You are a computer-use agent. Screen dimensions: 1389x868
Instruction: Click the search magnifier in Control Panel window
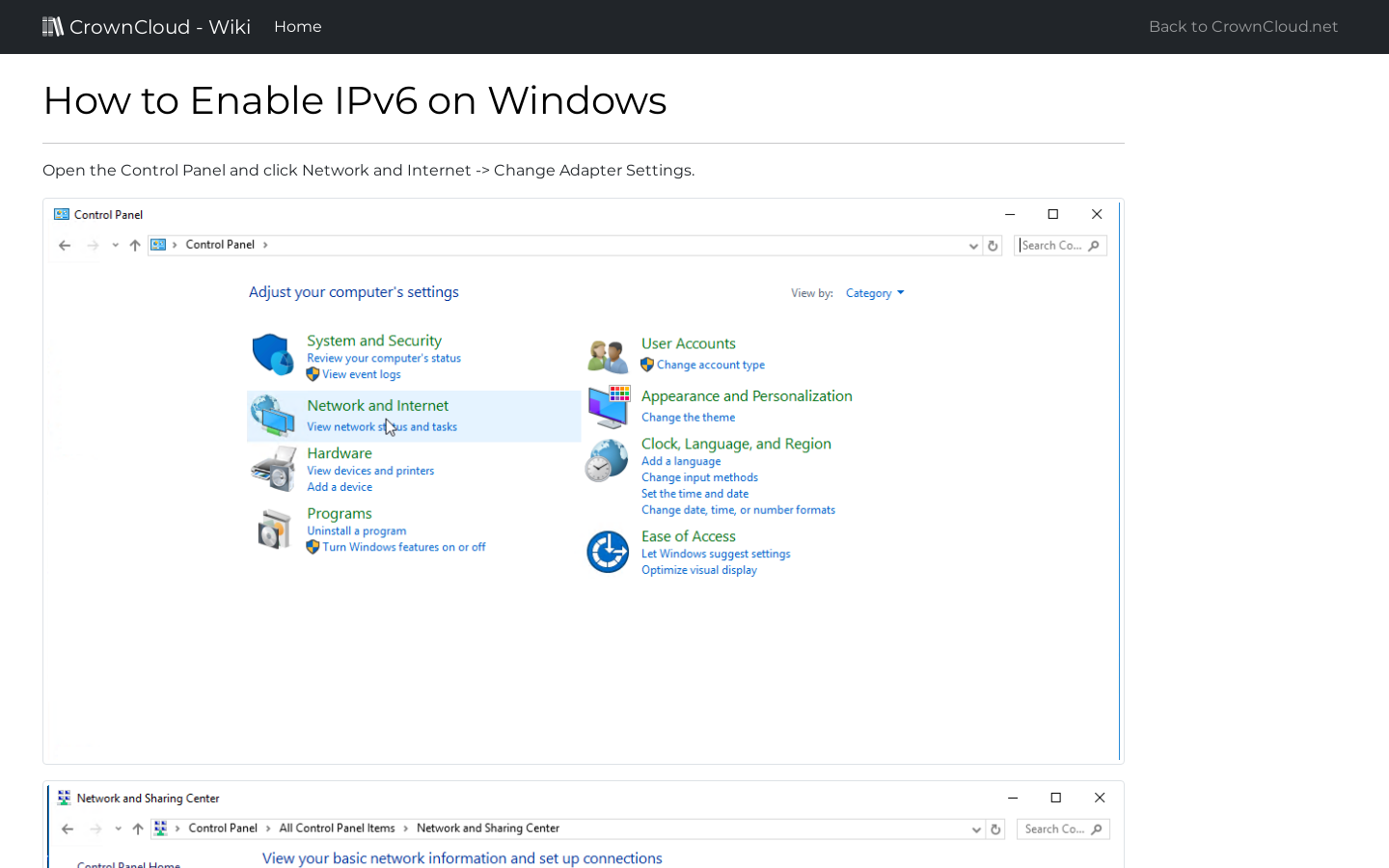1094,246
